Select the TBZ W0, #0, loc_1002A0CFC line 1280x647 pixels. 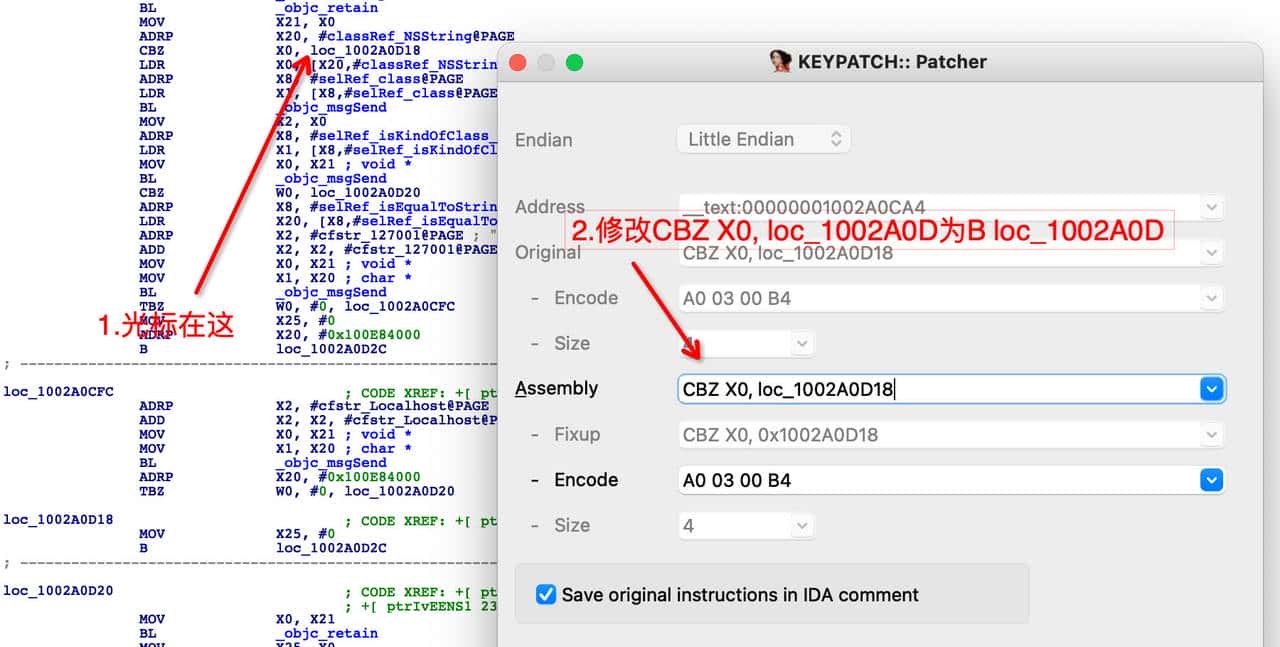(x=300, y=306)
